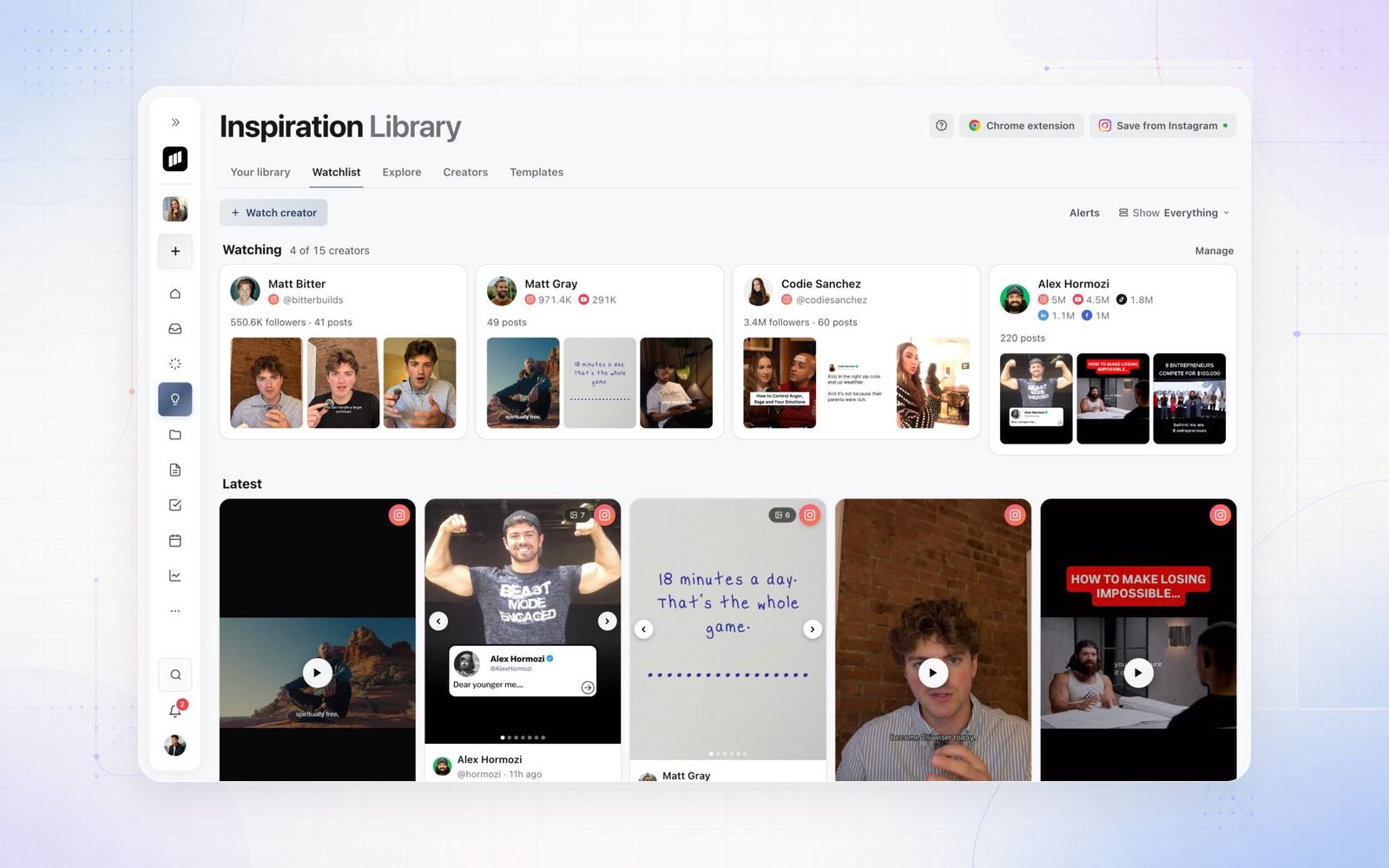
Task: Go to Home via the house icon
Action: 175,293
